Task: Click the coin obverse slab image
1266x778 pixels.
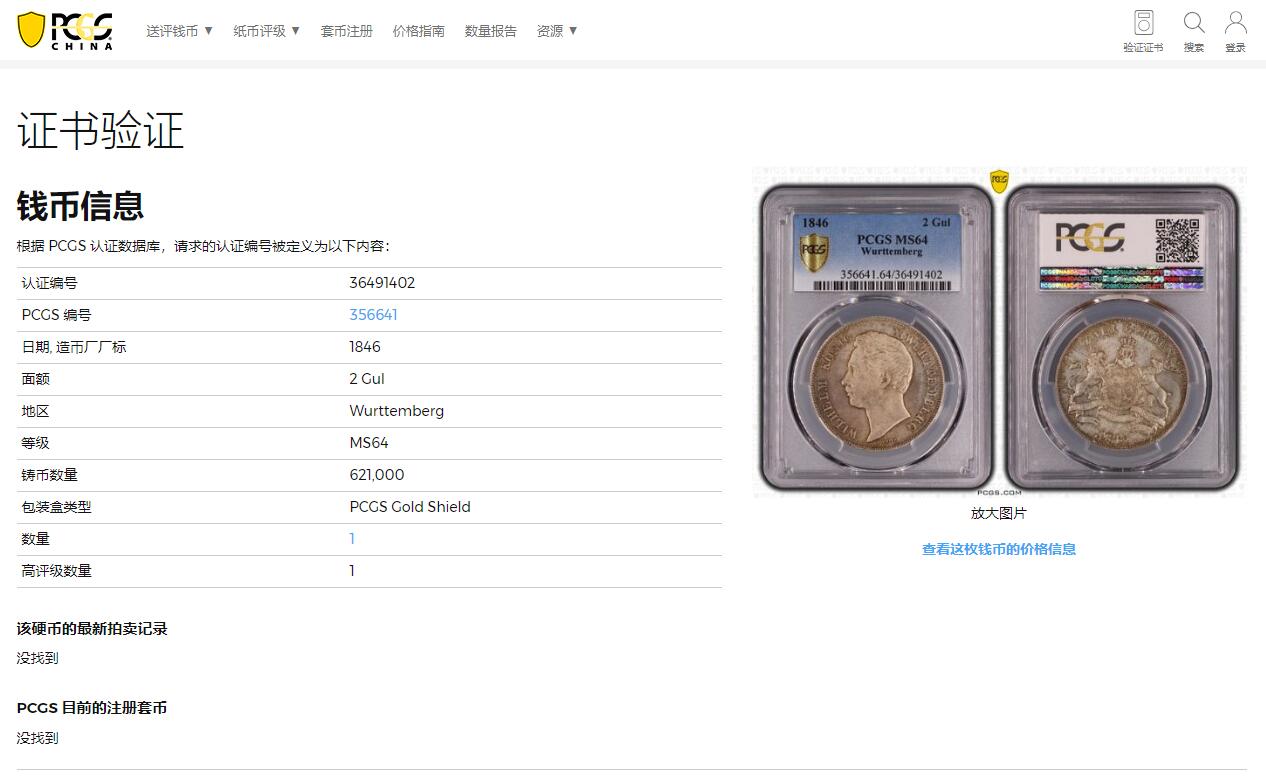Action: point(877,337)
